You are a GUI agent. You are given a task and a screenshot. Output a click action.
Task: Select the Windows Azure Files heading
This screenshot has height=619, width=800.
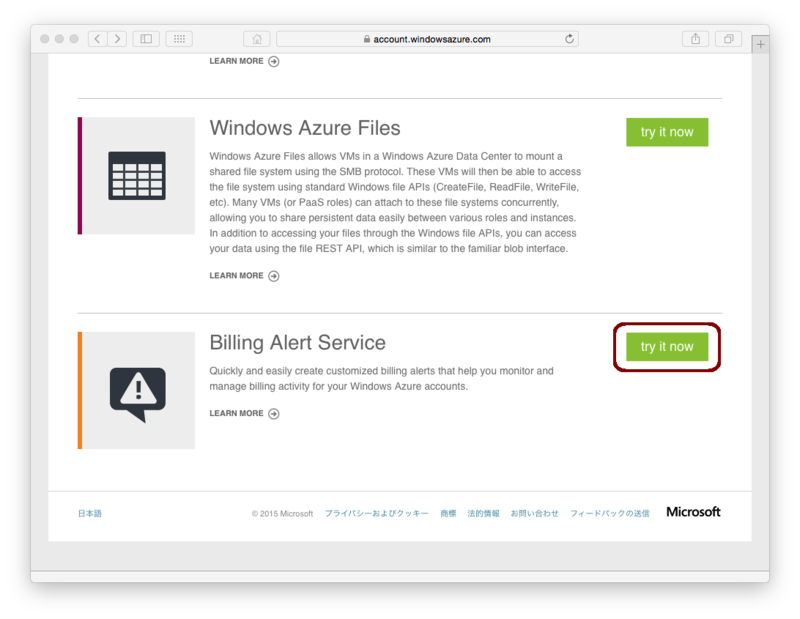tap(305, 128)
